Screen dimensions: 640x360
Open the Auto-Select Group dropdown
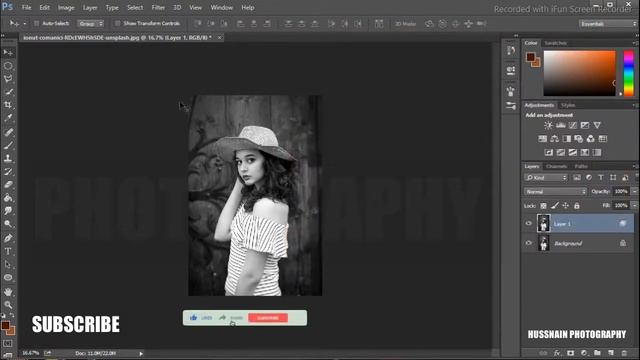point(90,24)
